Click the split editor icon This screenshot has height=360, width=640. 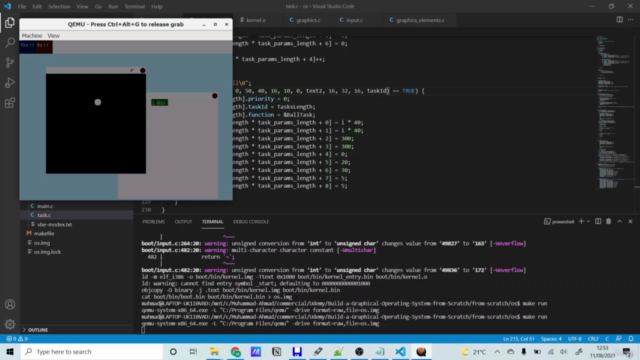click(x=620, y=20)
